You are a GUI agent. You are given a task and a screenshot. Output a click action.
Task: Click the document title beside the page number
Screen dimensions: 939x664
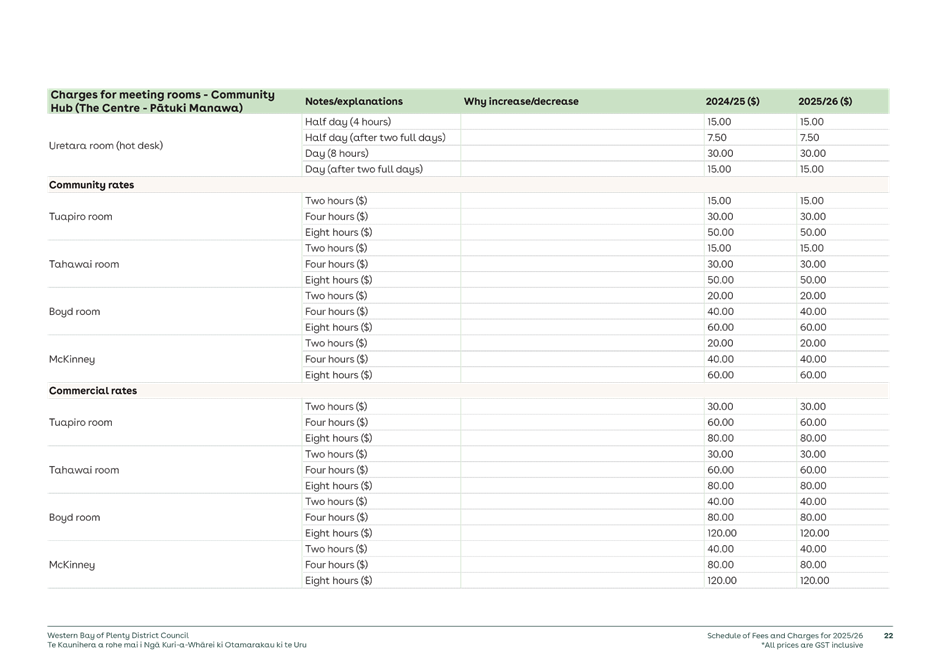click(x=785, y=635)
